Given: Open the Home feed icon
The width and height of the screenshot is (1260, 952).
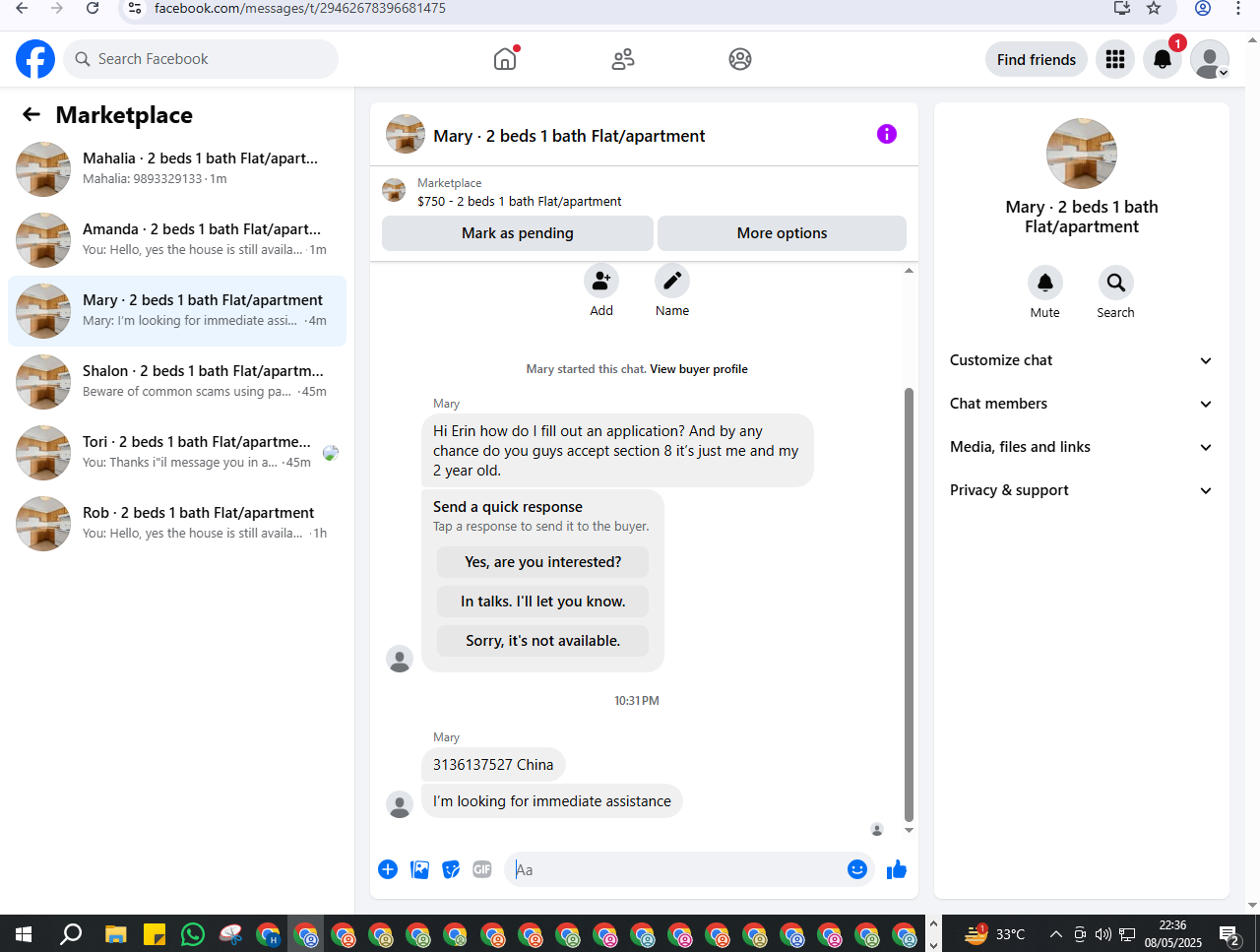Looking at the screenshot, I should pos(505,59).
